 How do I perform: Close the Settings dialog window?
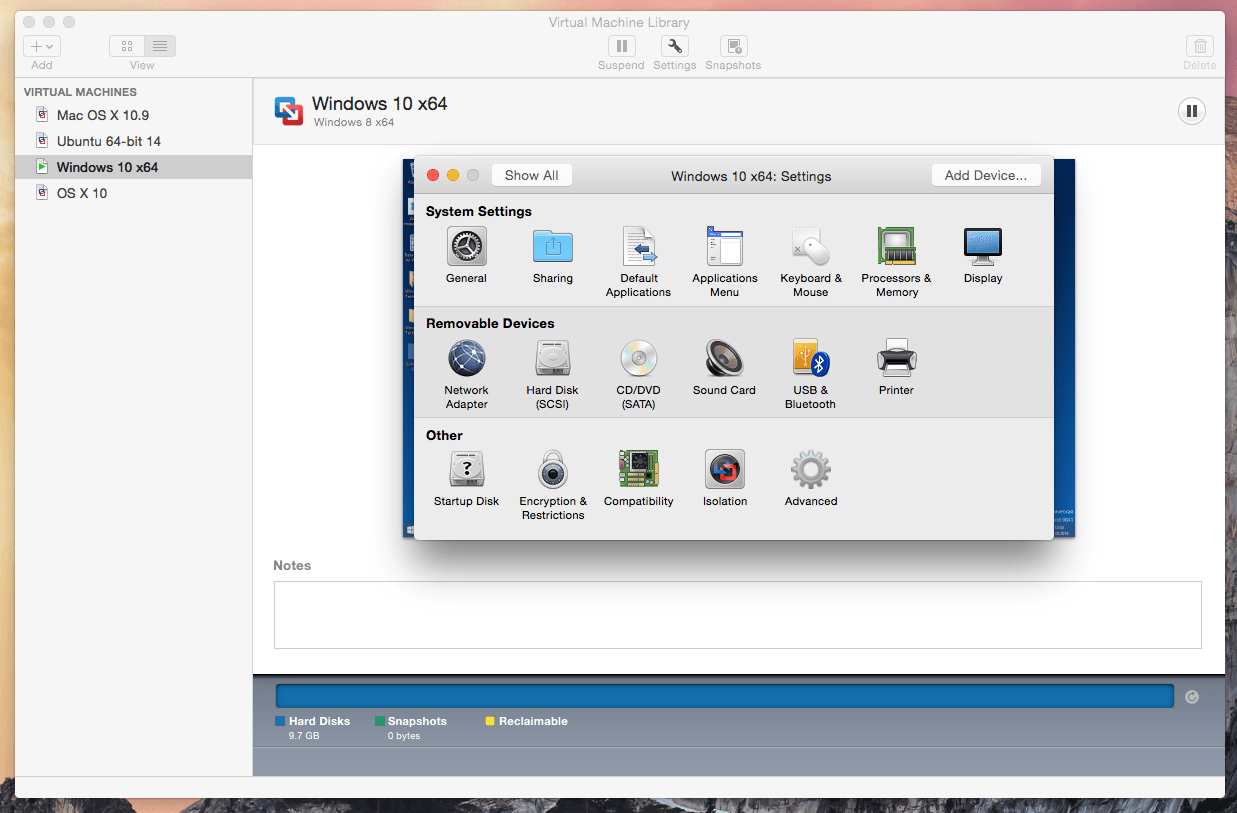click(433, 175)
